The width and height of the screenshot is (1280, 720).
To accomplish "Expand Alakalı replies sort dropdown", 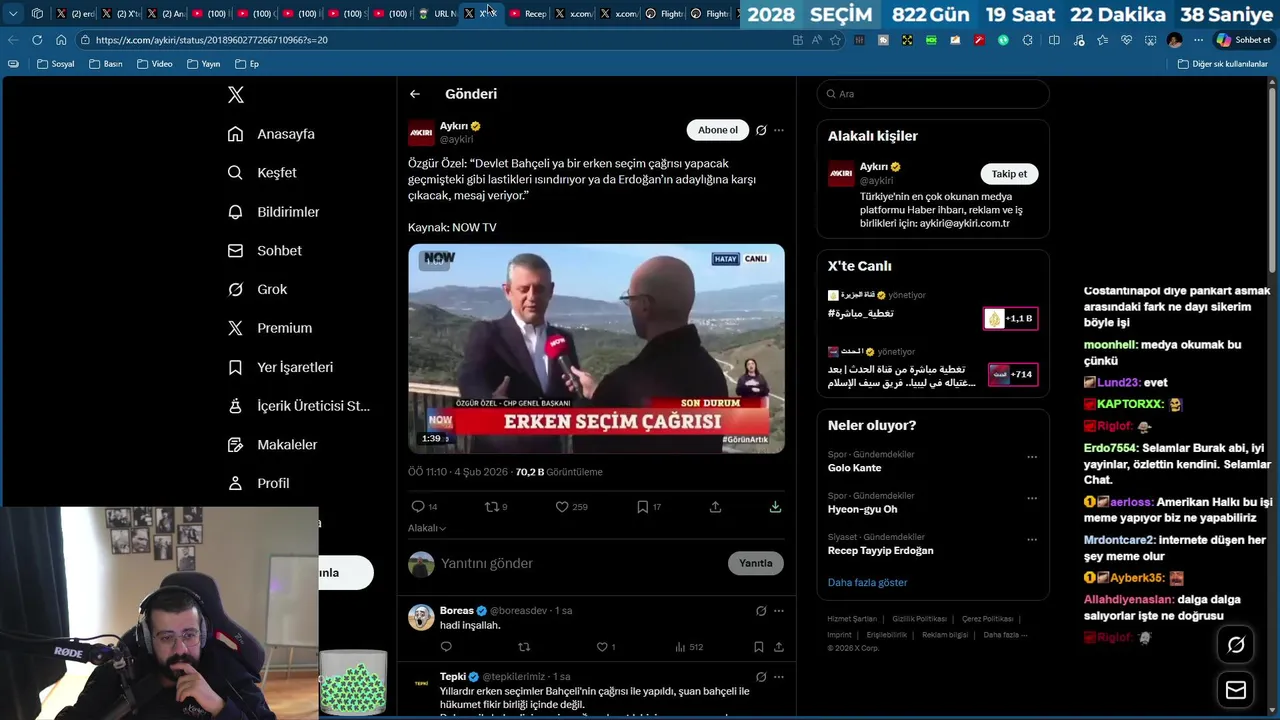I will coord(427,528).
